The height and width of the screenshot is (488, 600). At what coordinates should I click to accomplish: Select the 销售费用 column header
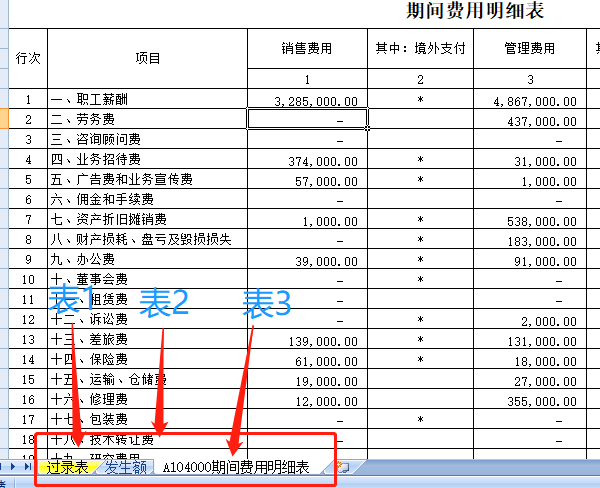tap(307, 49)
